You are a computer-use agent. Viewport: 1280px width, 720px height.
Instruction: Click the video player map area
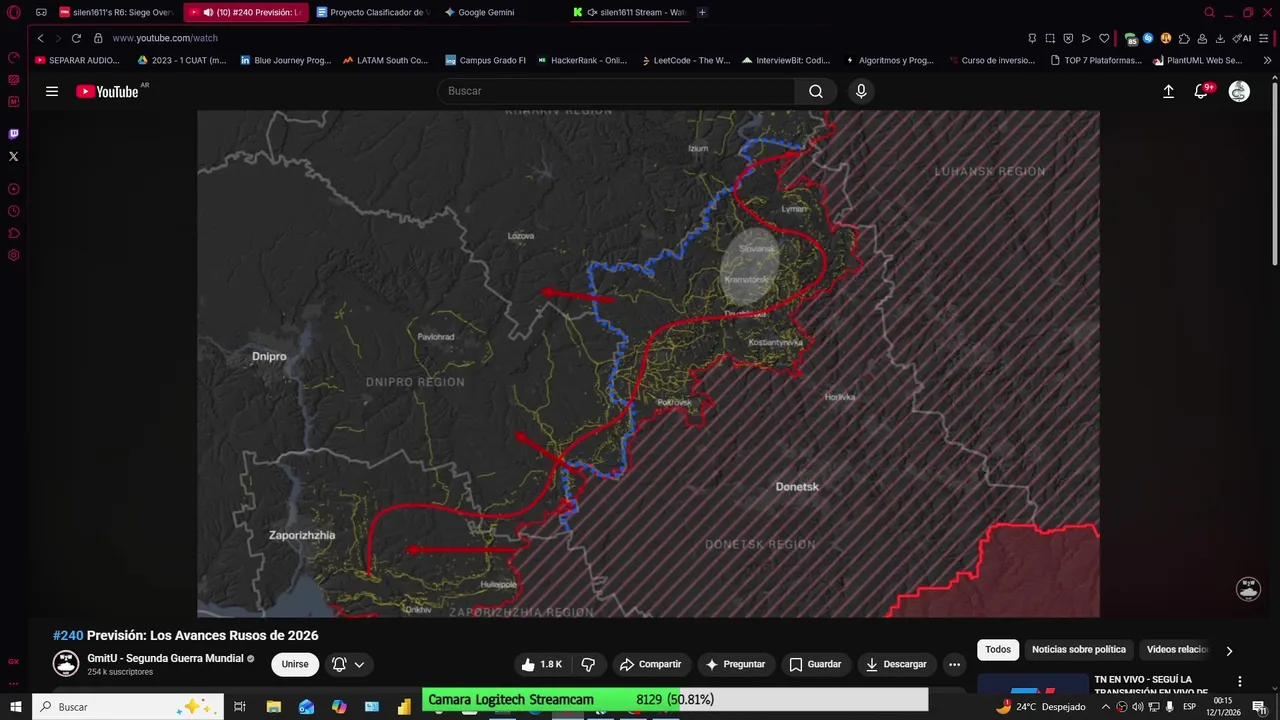tap(648, 364)
